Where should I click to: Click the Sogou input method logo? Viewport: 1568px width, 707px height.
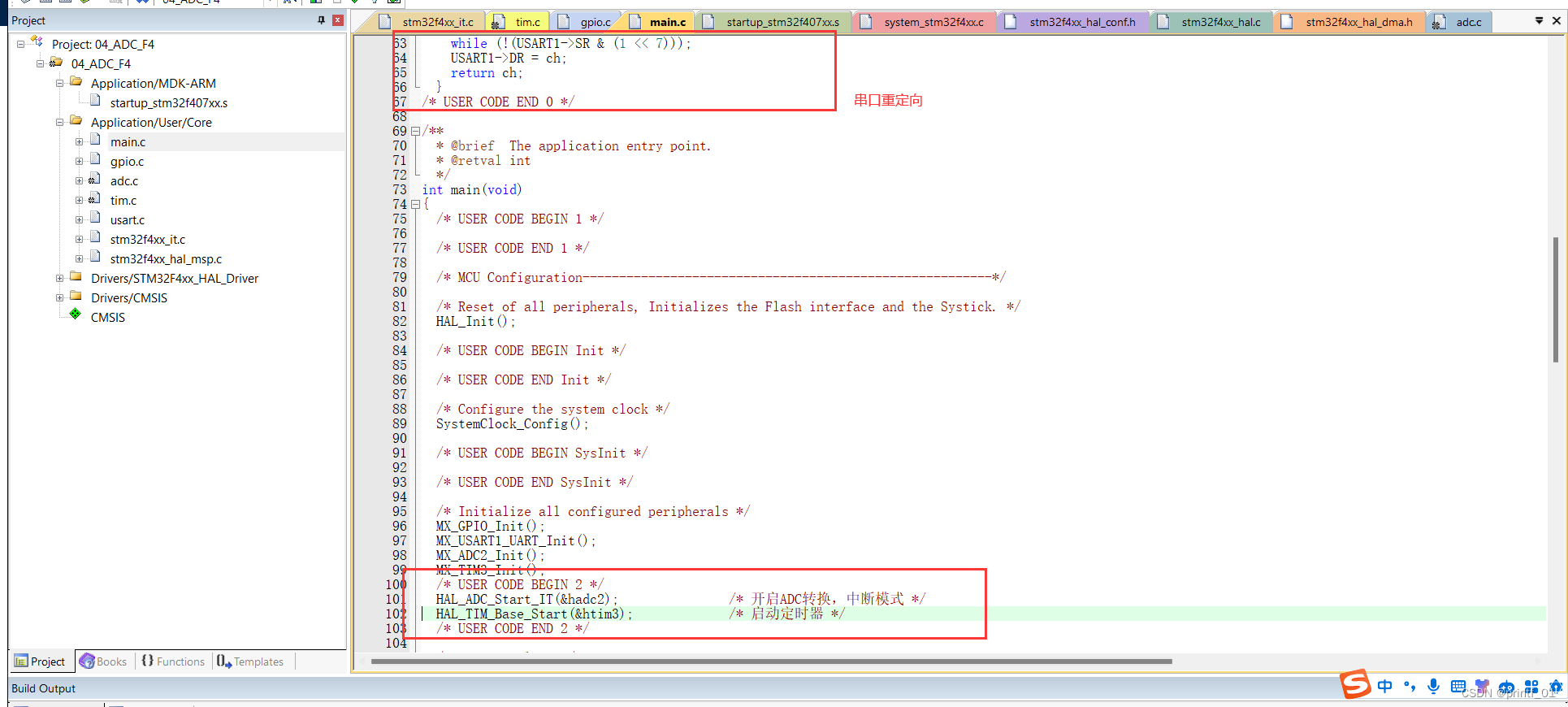click(1355, 684)
